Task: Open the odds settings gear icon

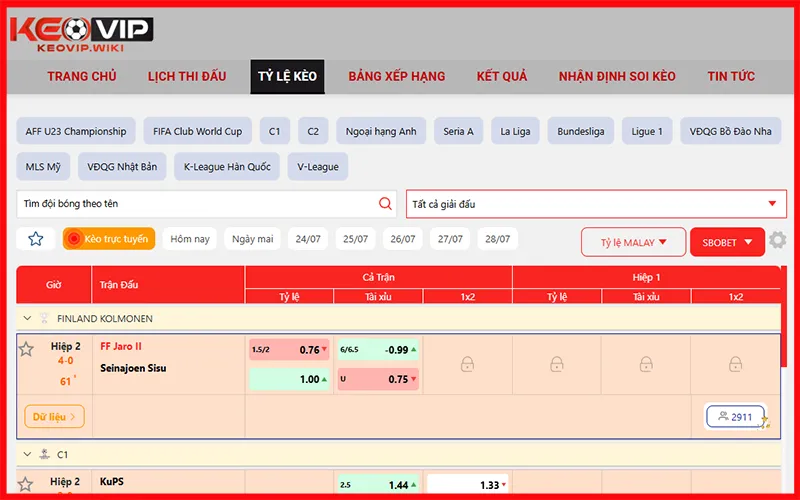Action: (x=777, y=241)
